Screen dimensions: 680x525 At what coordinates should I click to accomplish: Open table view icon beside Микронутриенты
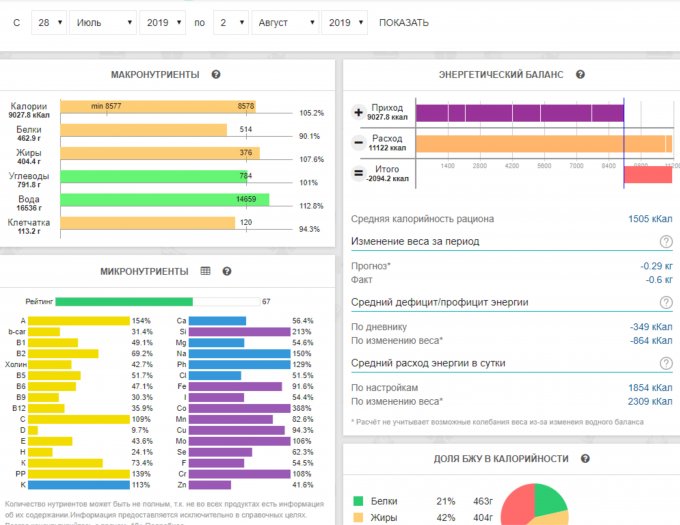coord(206,271)
